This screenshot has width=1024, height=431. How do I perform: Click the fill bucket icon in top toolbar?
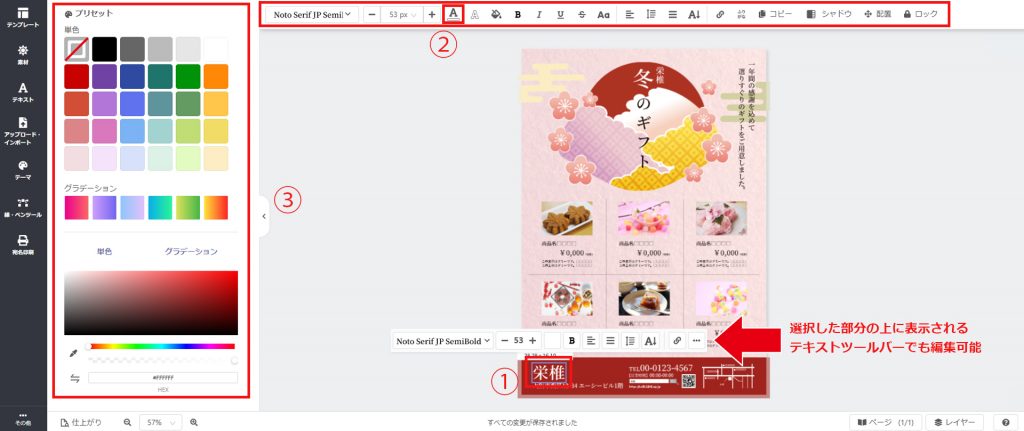496,15
